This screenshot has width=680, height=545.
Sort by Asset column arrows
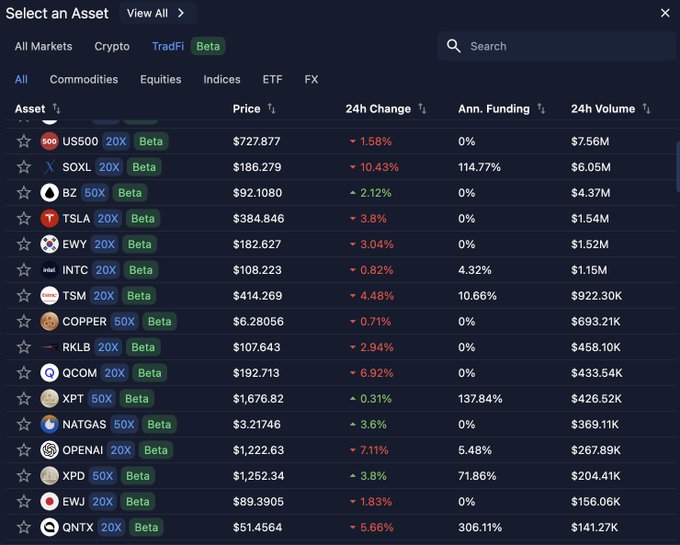56,108
